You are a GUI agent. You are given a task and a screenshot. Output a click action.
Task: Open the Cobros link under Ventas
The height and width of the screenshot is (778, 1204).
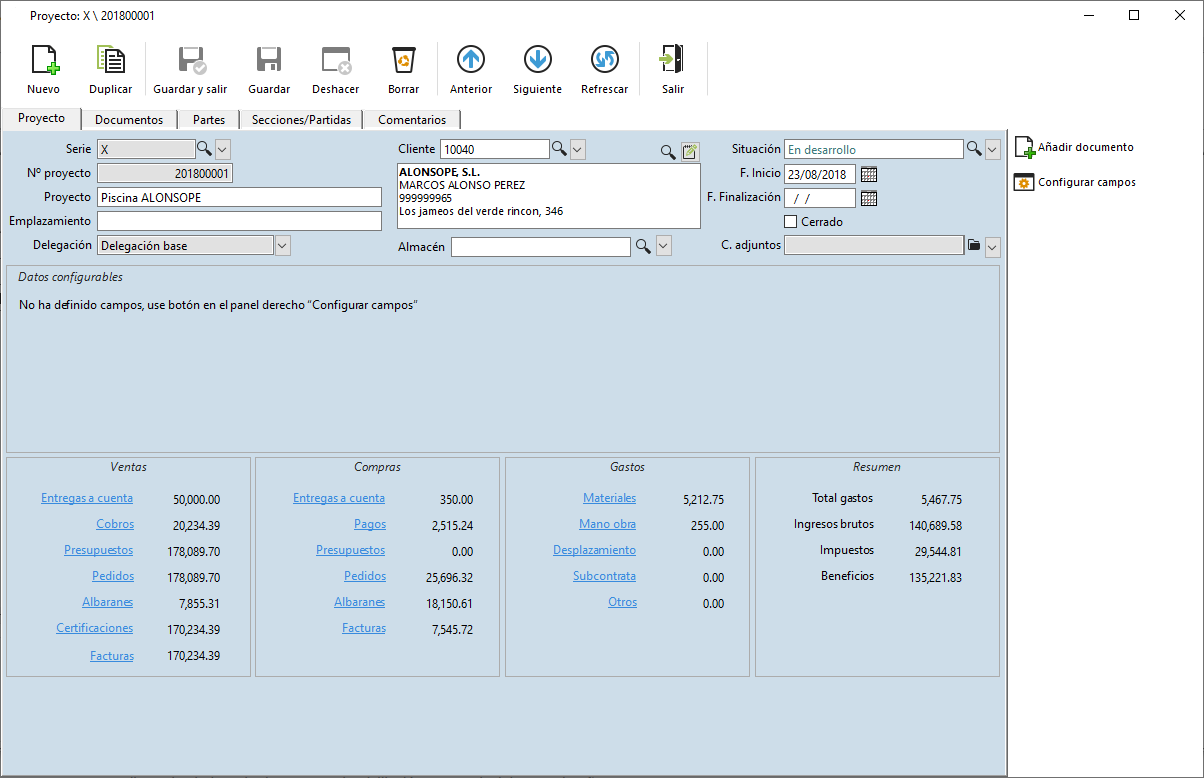(115, 524)
